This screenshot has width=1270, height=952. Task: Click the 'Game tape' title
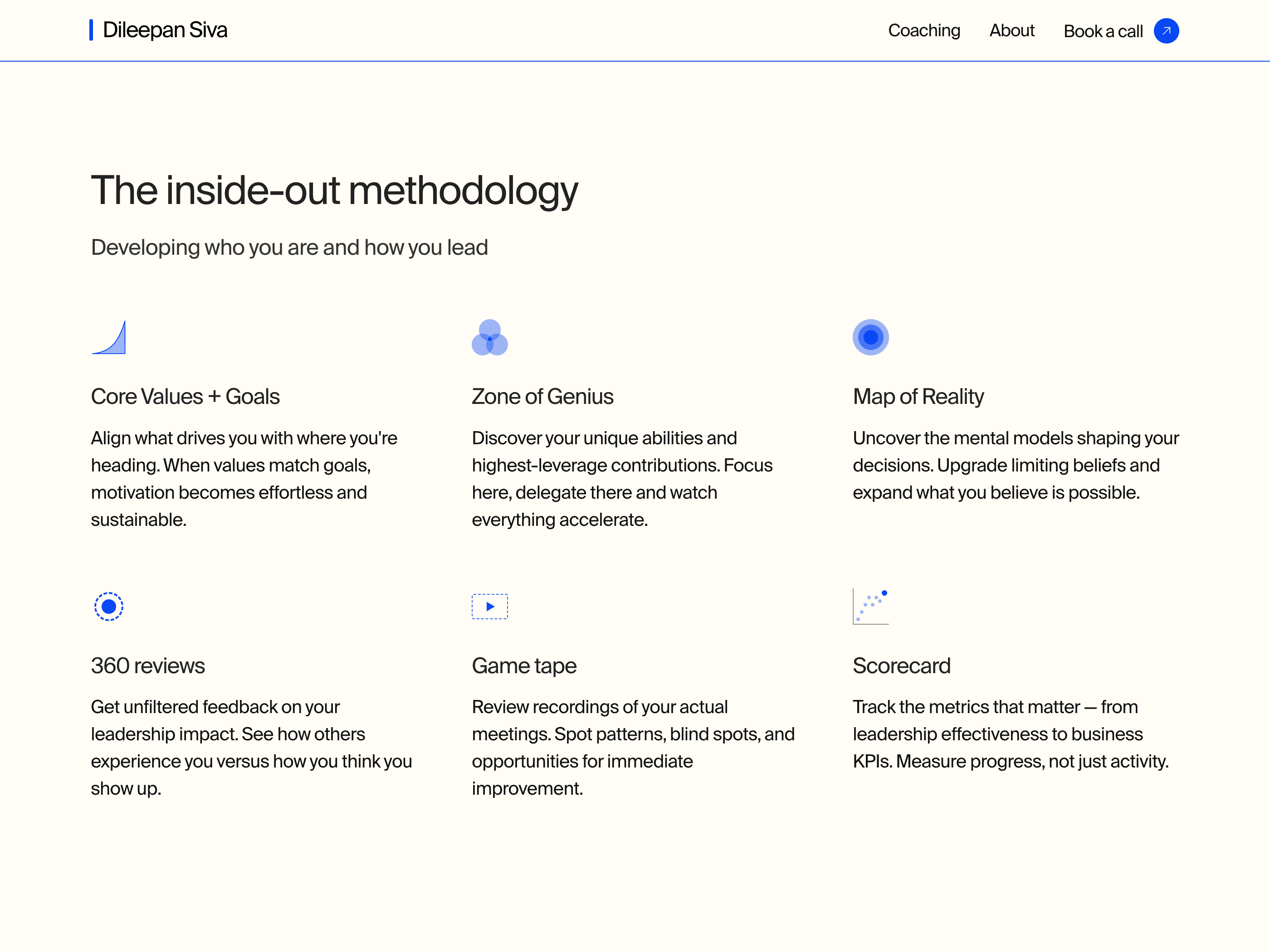pyautogui.click(x=524, y=666)
